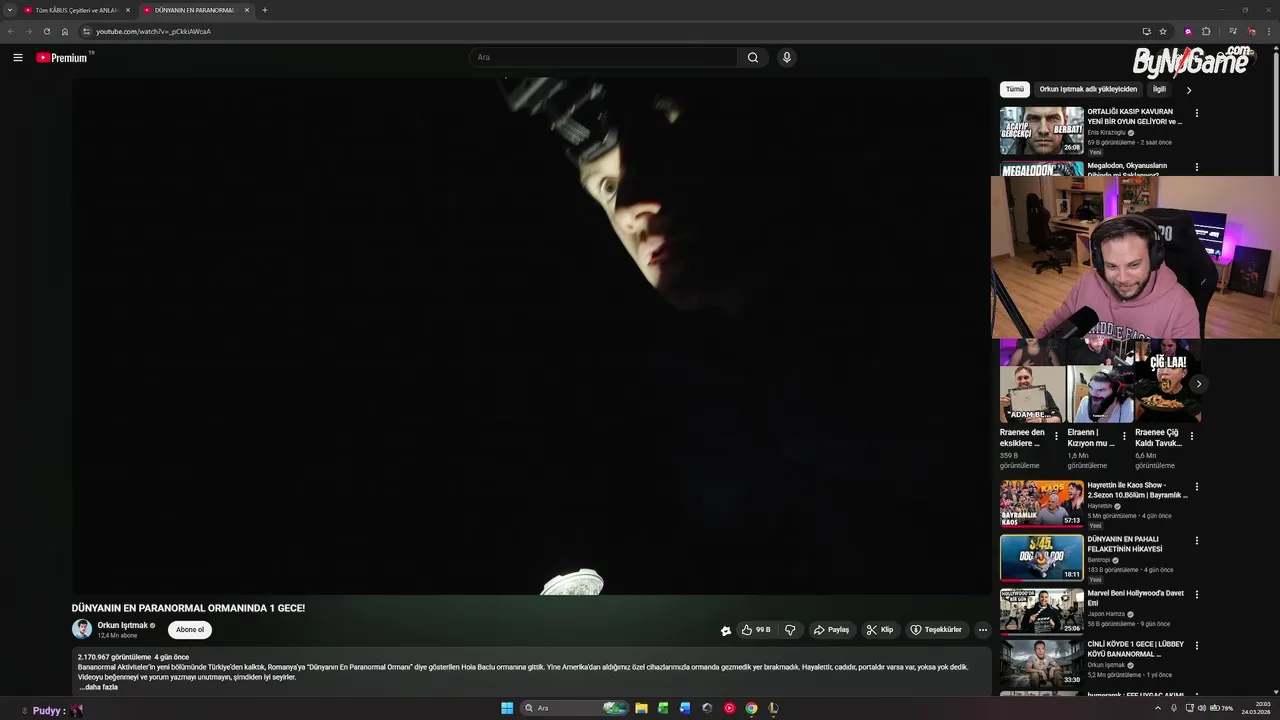Open Orkun Işıtmak channel name link
The height and width of the screenshot is (720, 1280).
tap(122, 625)
